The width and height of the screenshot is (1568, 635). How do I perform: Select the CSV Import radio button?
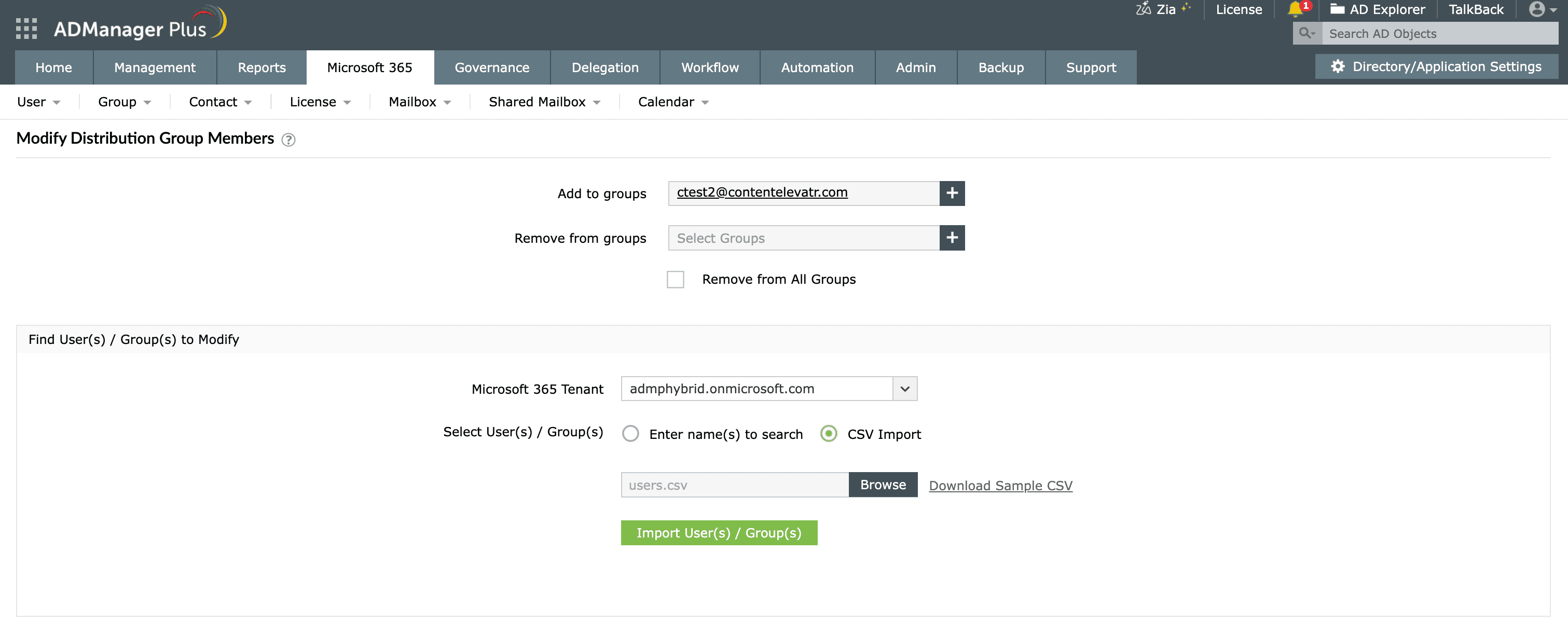pyautogui.click(x=829, y=434)
